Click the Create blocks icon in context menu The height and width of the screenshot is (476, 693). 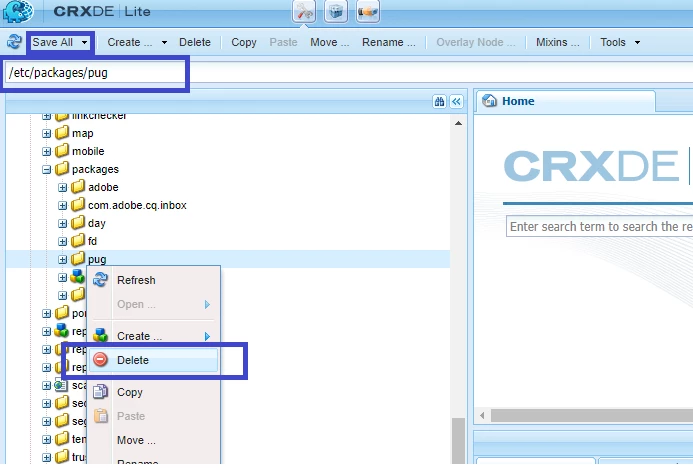coord(100,335)
